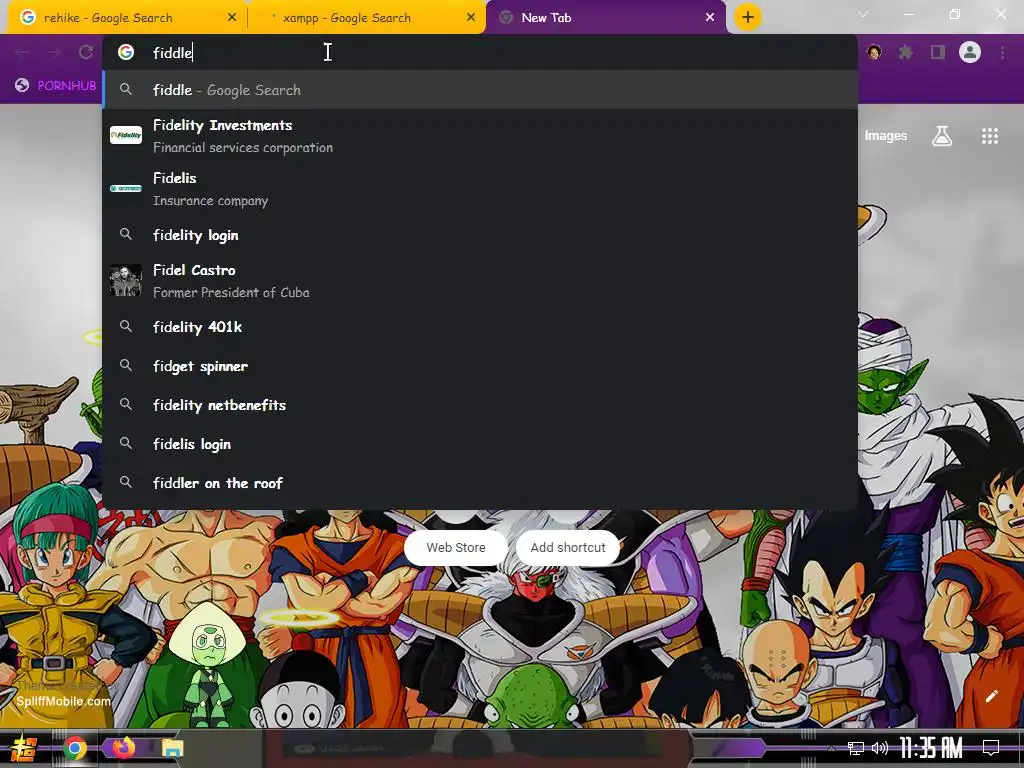
Task: Choose the Fidel Castro suggestion
Action: [x=480, y=281]
